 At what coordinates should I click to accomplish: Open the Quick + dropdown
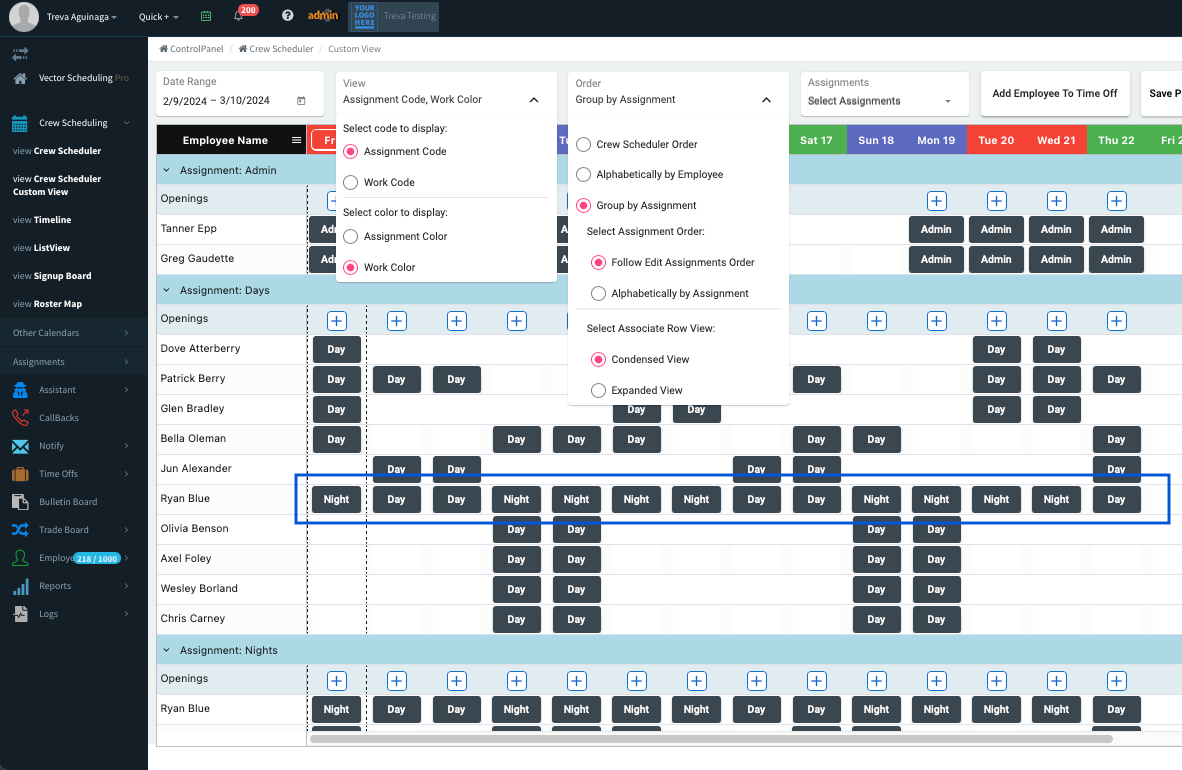(x=158, y=17)
